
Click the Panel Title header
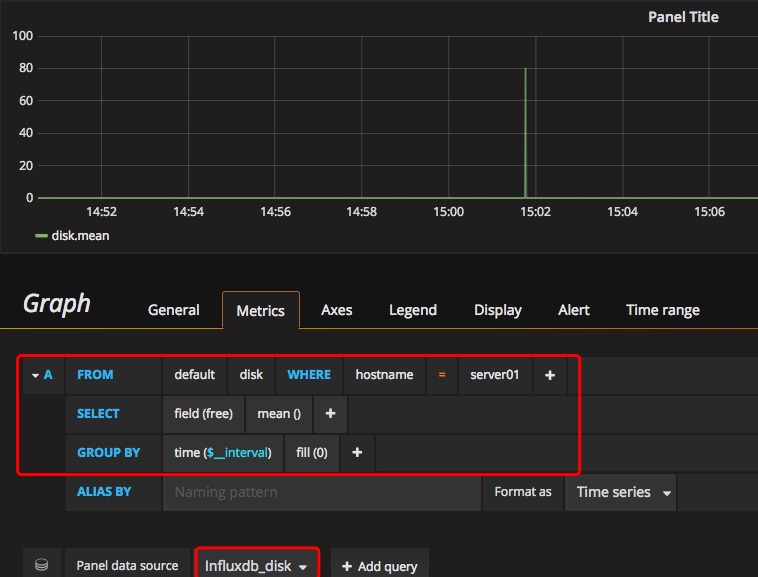pyautogui.click(x=683, y=17)
